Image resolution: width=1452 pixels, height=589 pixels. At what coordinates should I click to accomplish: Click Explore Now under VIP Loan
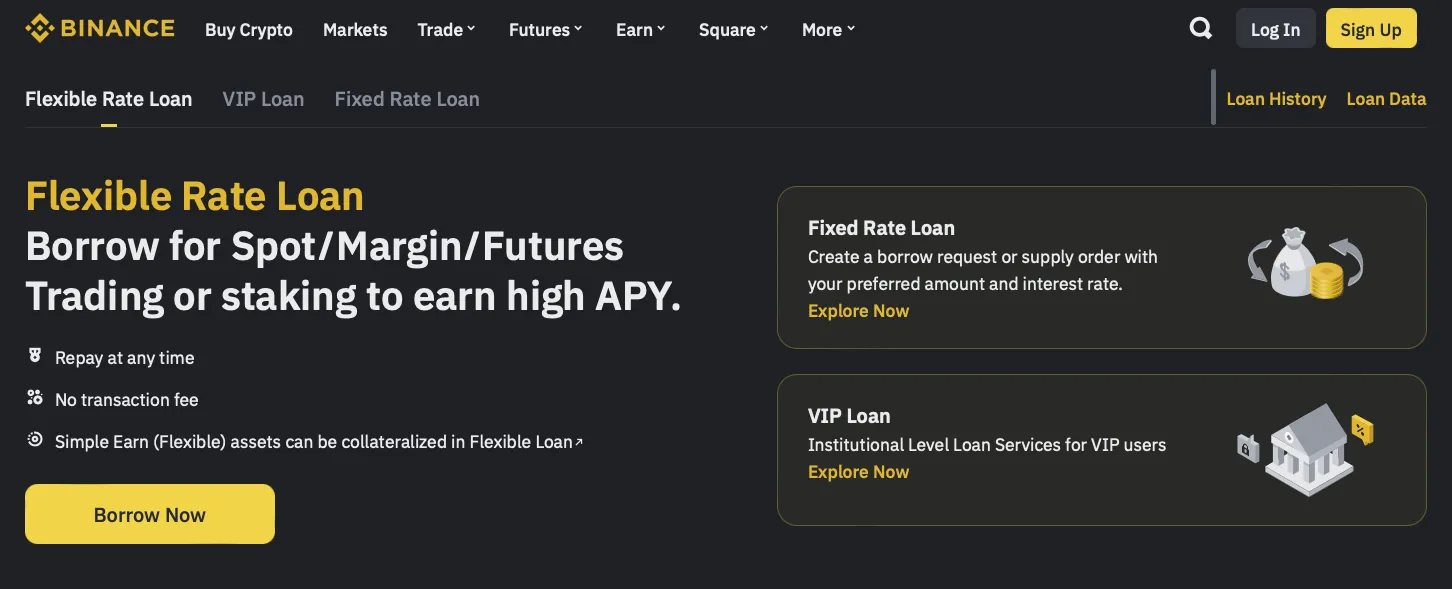(x=858, y=471)
